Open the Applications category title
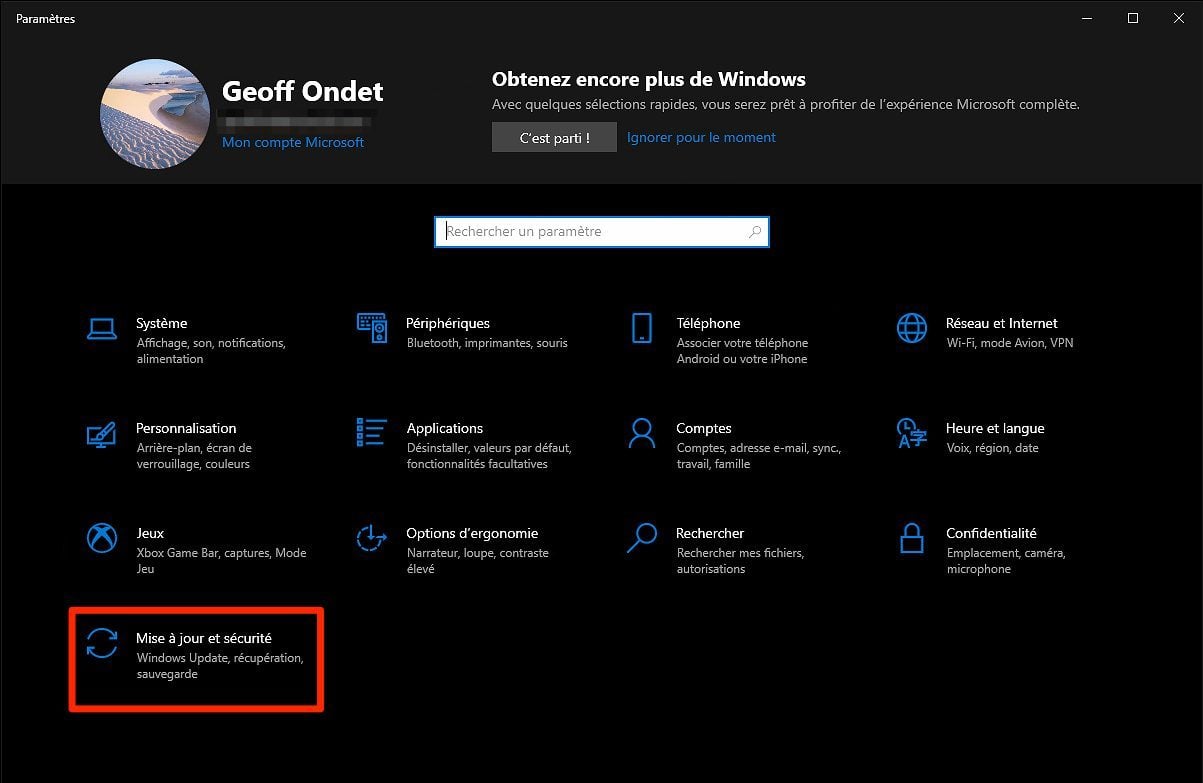This screenshot has width=1203, height=783. [x=445, y=428]
